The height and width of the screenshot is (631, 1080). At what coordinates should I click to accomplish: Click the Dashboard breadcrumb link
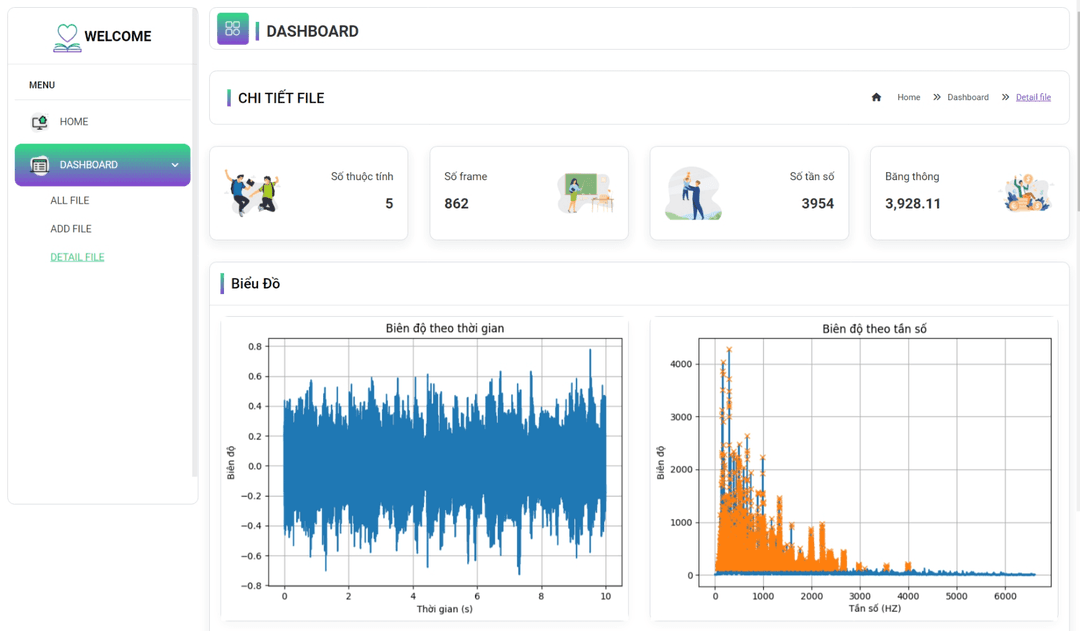pos(967,98)
